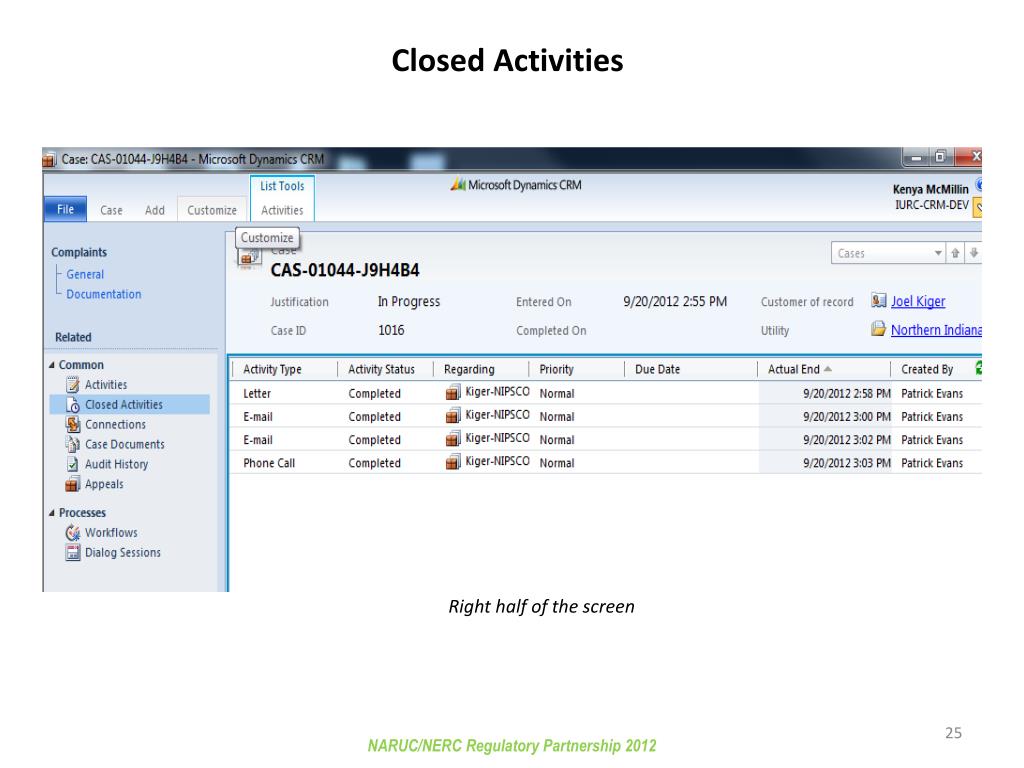Click the account icon beside Northern Indiana
The width and height of the screenshot is (1024, 768).
878,328
